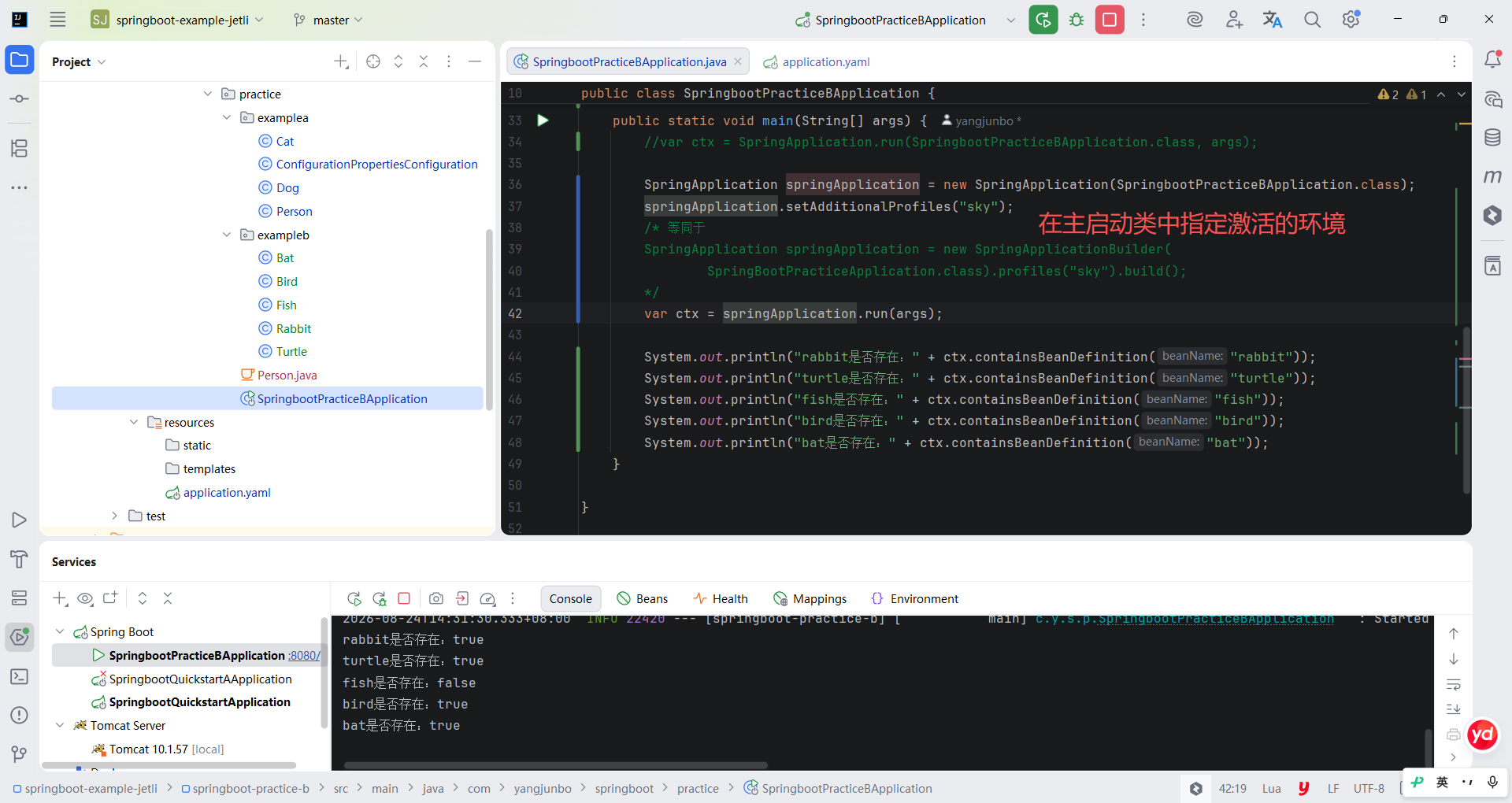Open the Problems tool window
This screenshot has width=1512, height=803.
[20, 716]
